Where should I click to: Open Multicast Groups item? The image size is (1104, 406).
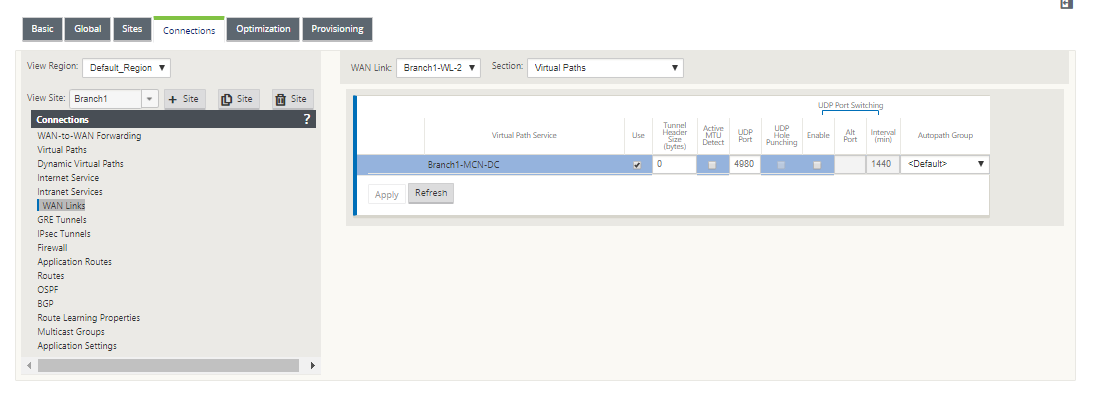pyautogui.click(x=71, y=331)
